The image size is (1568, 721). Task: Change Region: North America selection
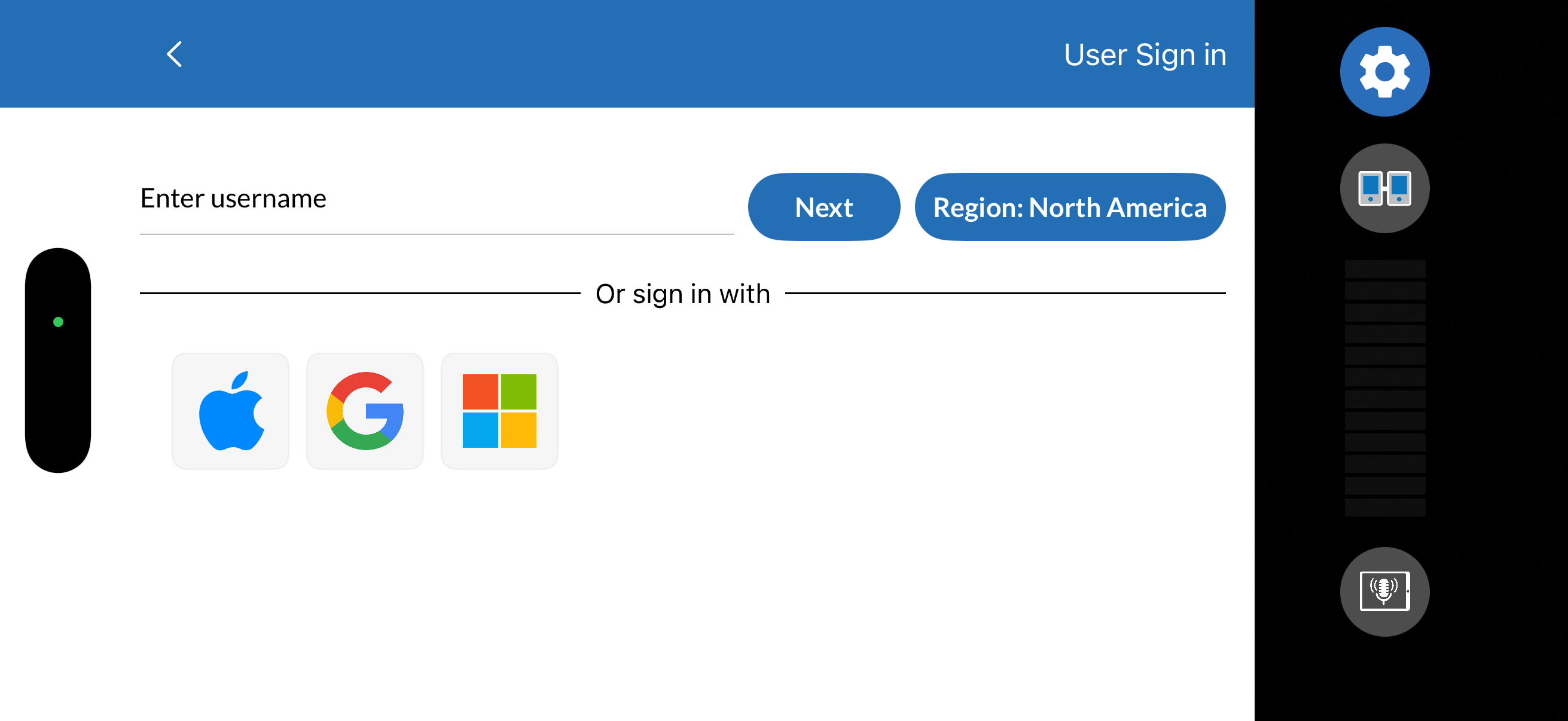(x=1069, y=207)
